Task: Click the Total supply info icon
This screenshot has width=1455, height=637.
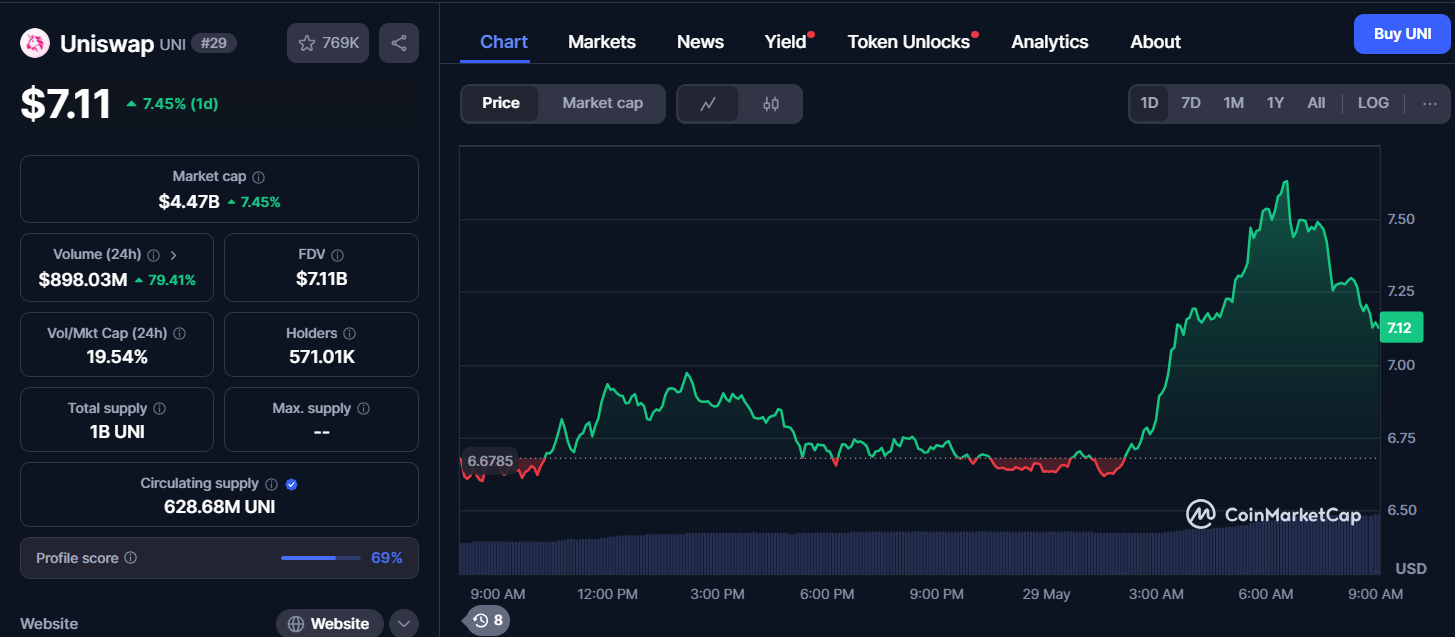Action: tap(160, 409)
